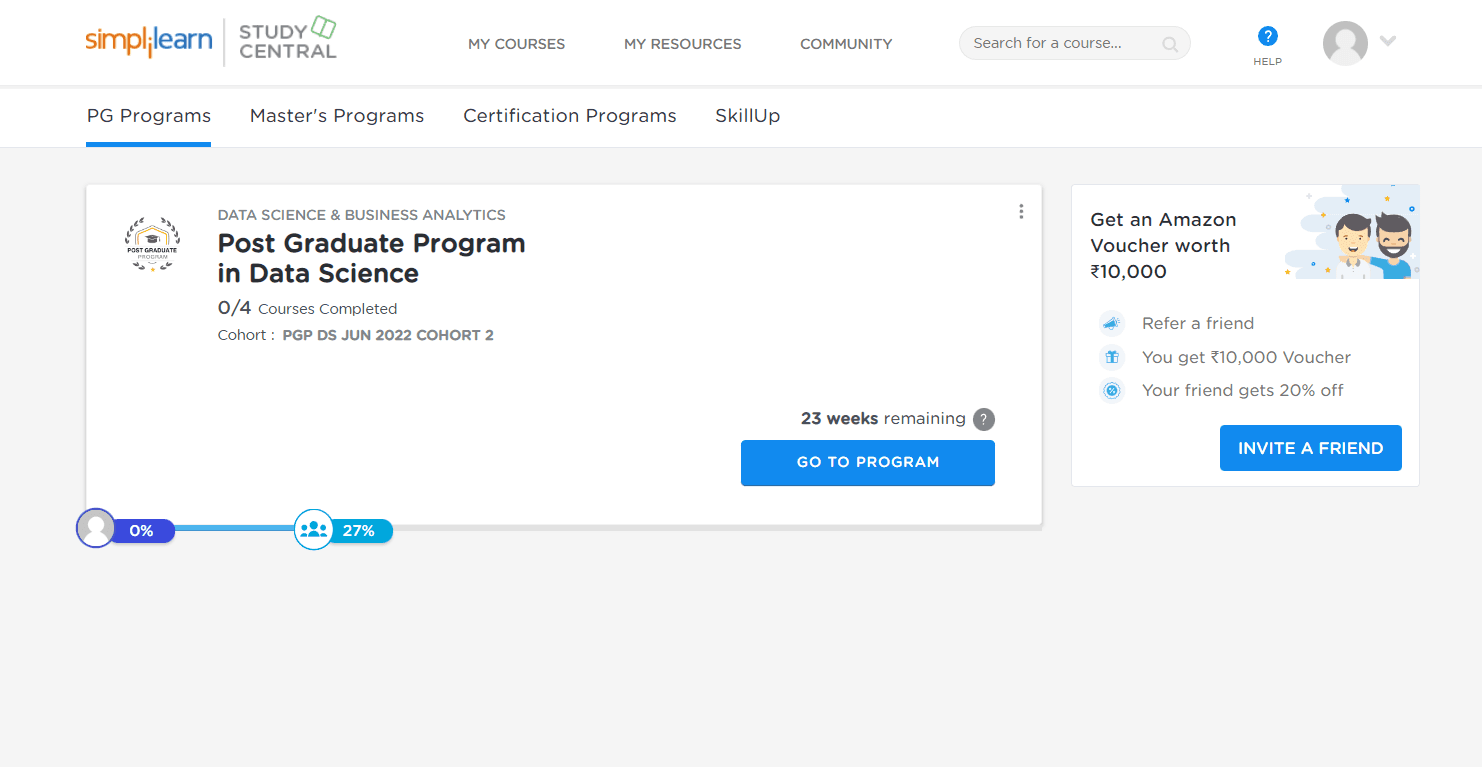
Task: Switch to Master's Programs tab
Action: (x=337, y=116)
